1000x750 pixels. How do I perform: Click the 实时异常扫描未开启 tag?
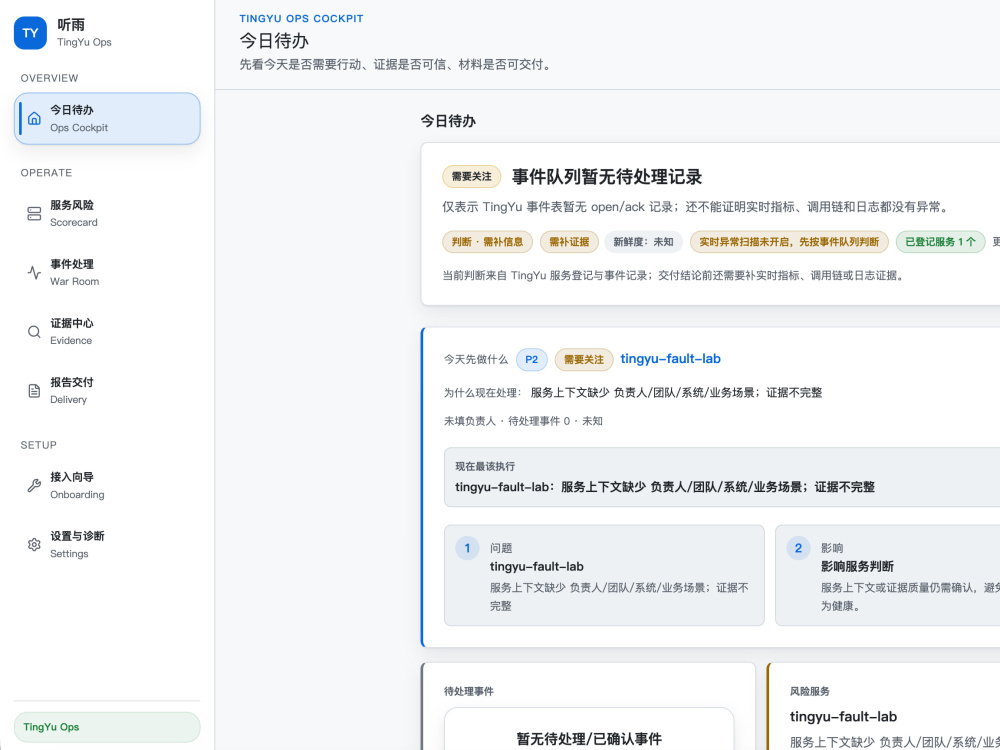tap(789, 242)
